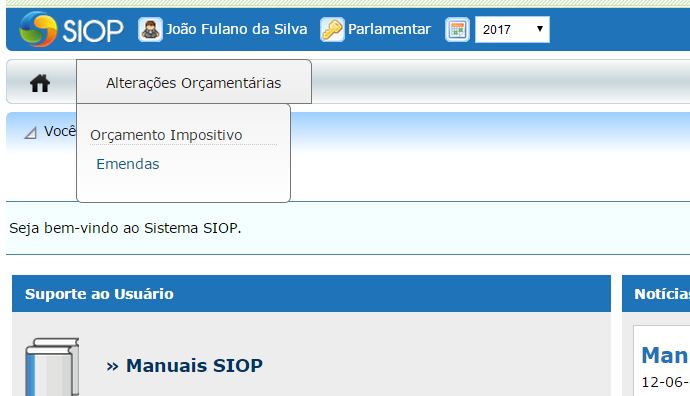Click the SIOP wordmark text
Viewport: 690px width, 396px height.
[93, 30]
